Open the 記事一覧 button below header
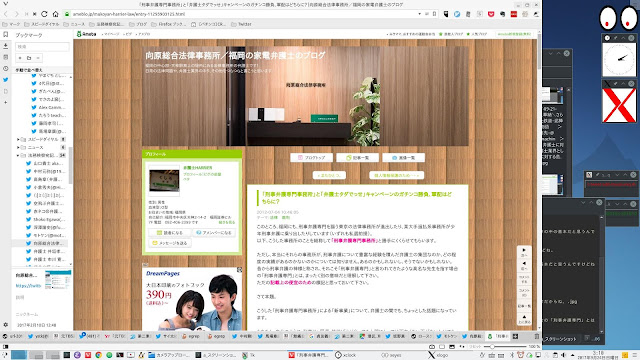The image size is (640, 360). click(x=358, y=158)
